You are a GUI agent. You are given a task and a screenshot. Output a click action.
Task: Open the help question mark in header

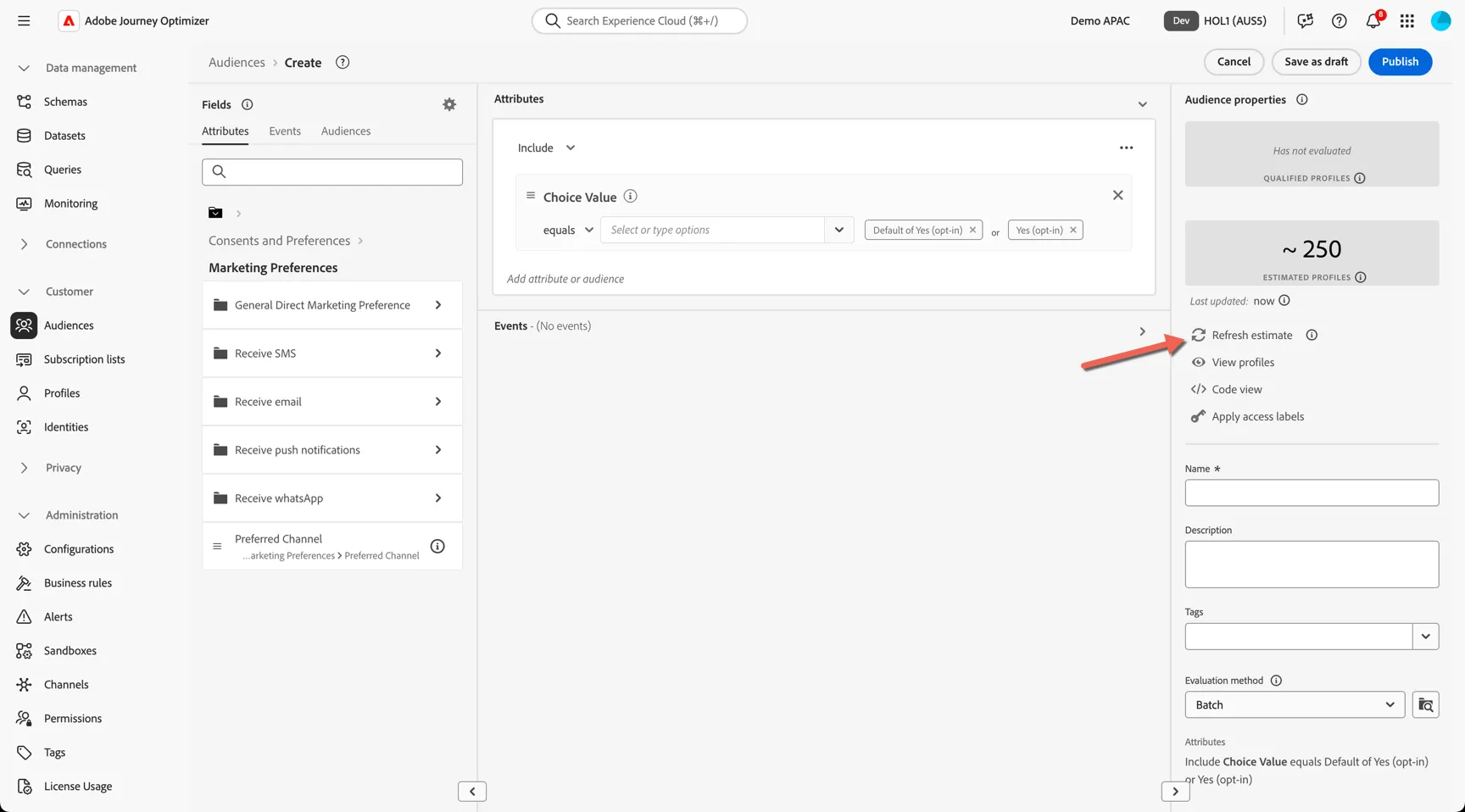coord(1339,21)
